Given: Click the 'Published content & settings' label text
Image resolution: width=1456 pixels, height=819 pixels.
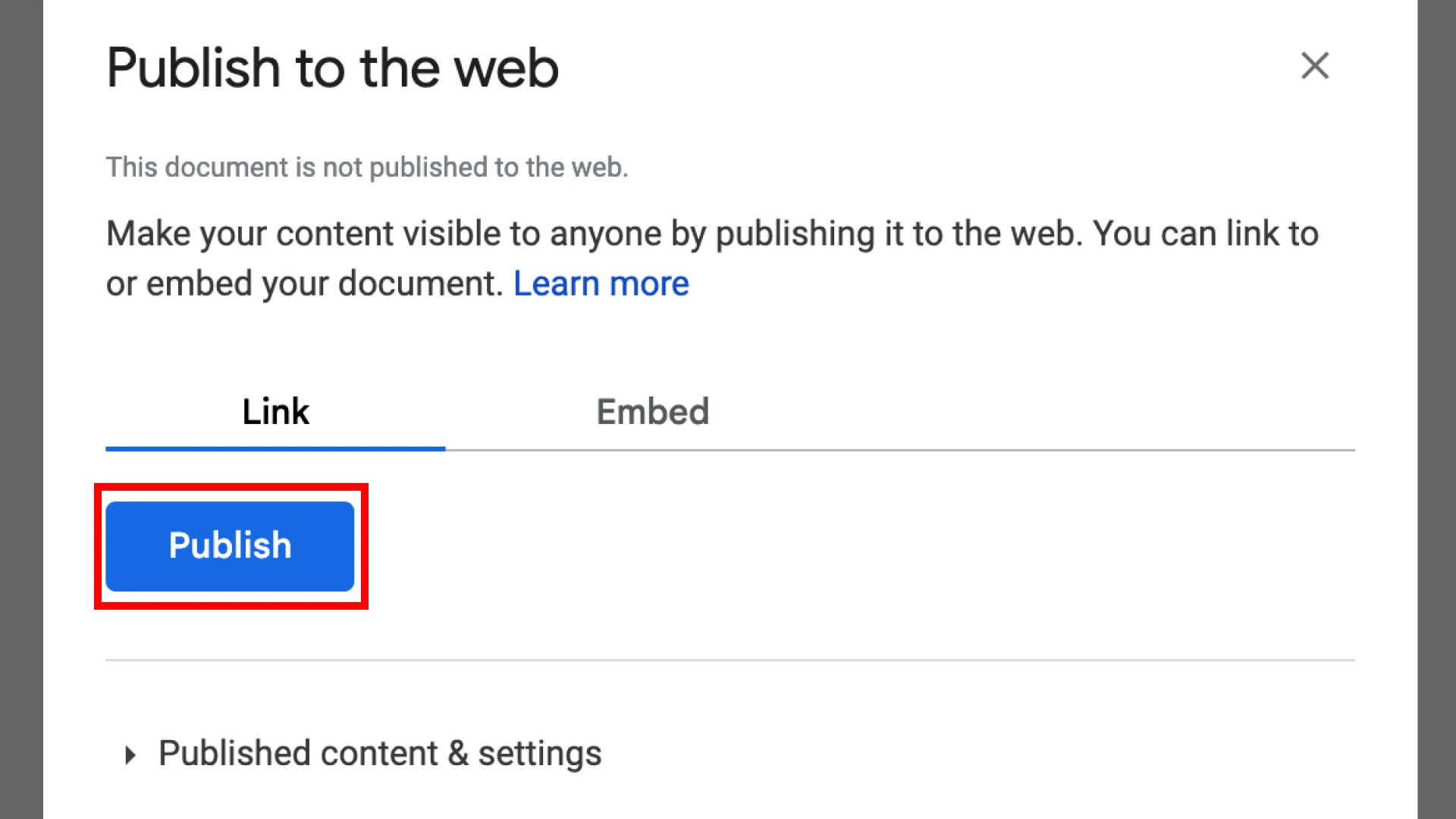Looking at the screenshot, I should click(380, 754).
